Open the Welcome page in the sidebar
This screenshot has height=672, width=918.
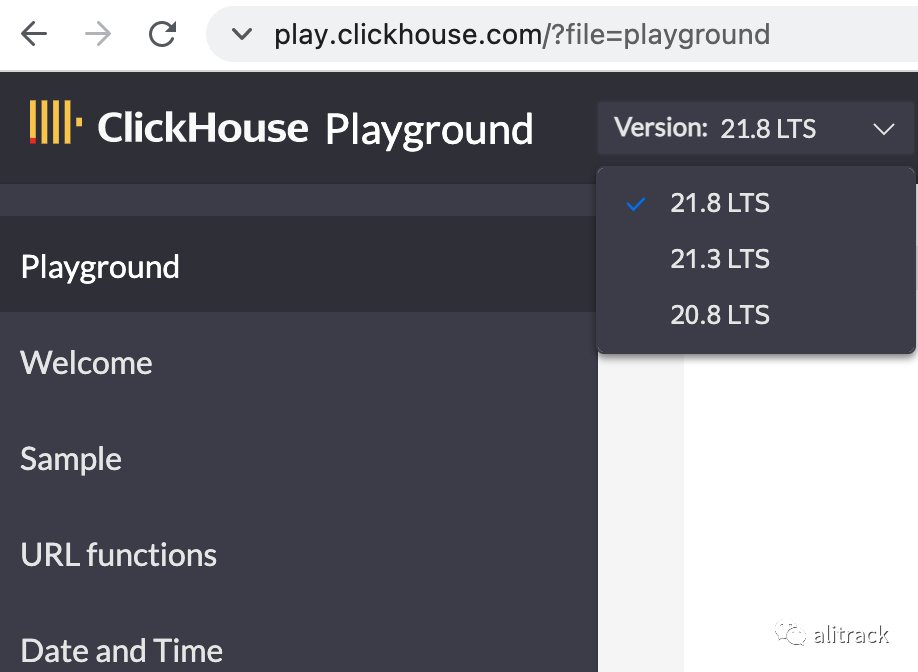coord(86,363)
